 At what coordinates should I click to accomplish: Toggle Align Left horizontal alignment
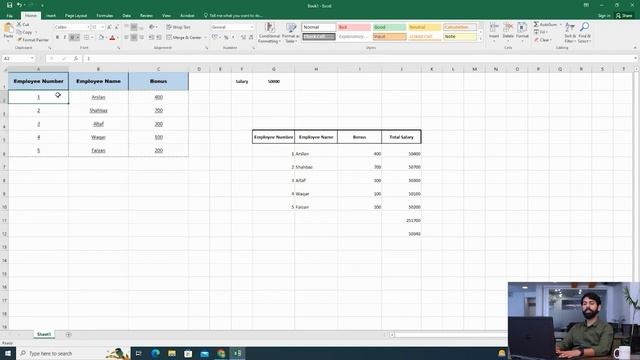click(127, 38)
